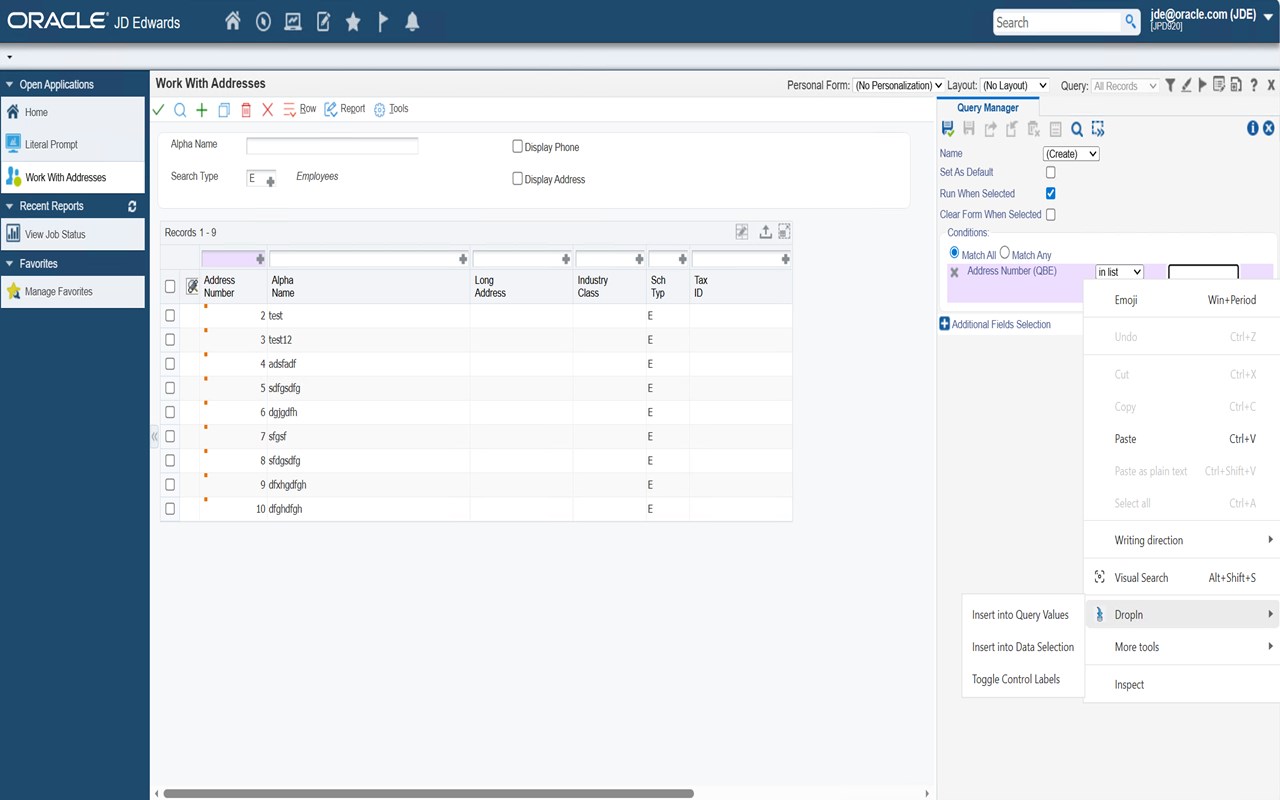This screenshot has width=1280, height=800.
Task: Click the pencil edit icon beside Query
Action: (1186, 85)
